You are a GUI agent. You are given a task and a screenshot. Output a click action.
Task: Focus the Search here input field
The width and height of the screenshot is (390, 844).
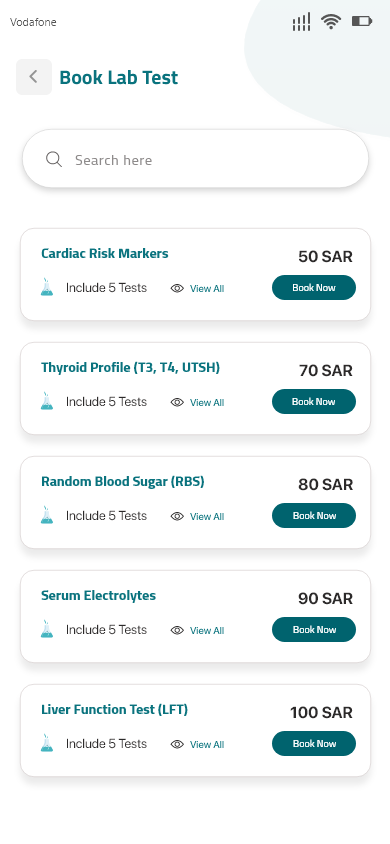pyautogui.click(x=195, y=159)
